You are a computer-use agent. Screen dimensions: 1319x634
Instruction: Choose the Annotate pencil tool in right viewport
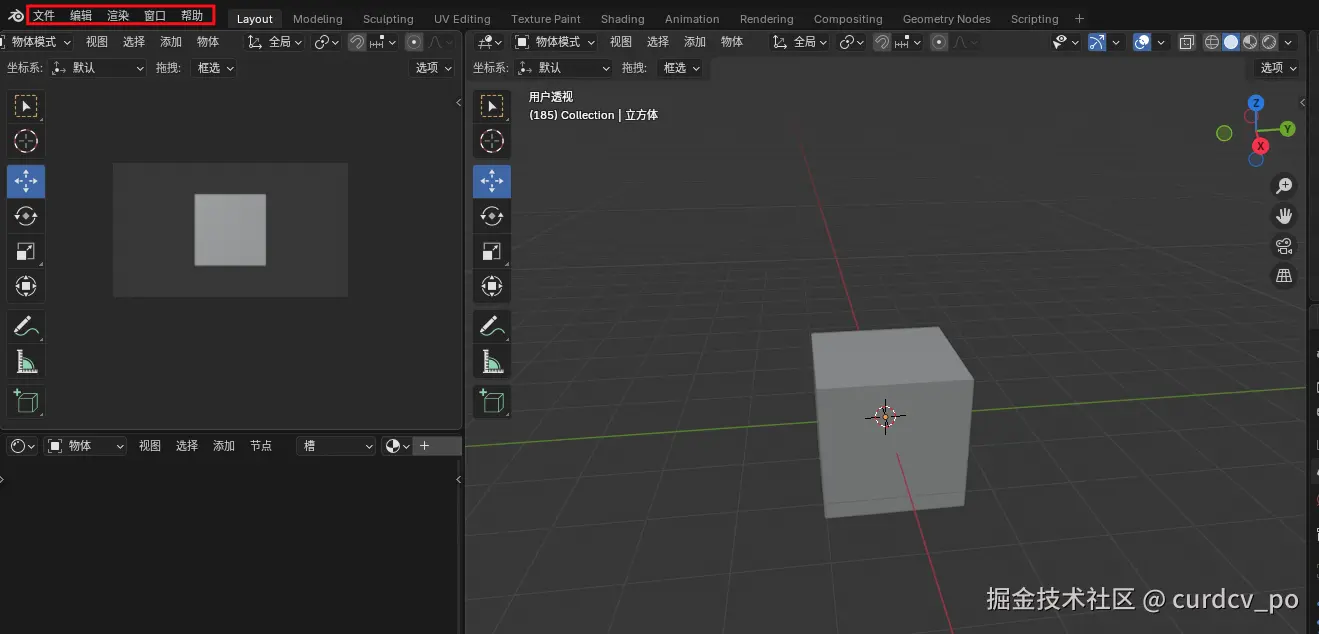tap(492, 326)
